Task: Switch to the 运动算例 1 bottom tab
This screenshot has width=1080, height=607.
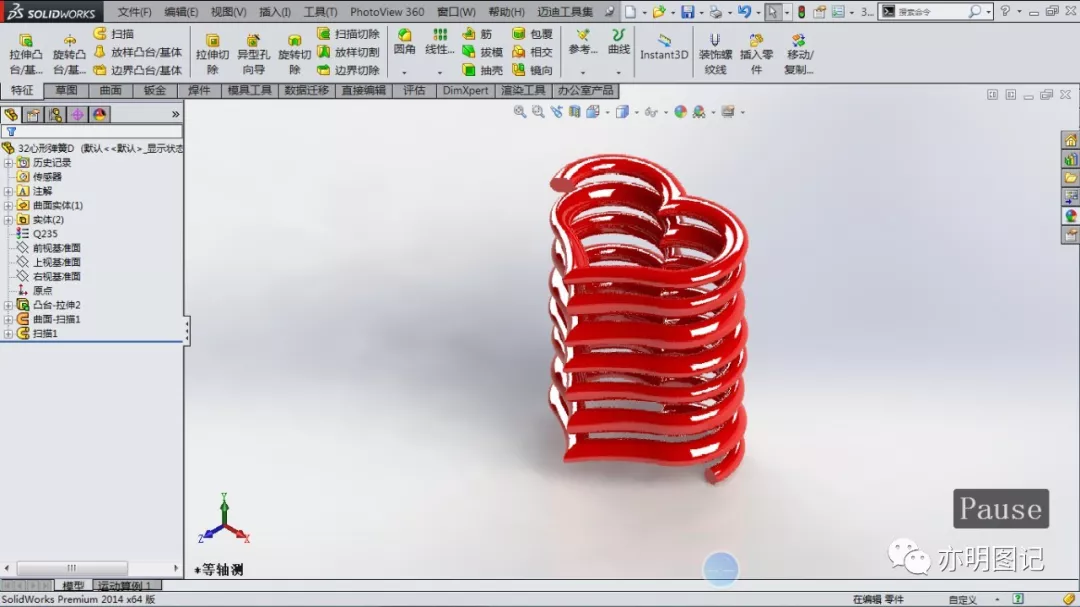Action: point(126,586)
